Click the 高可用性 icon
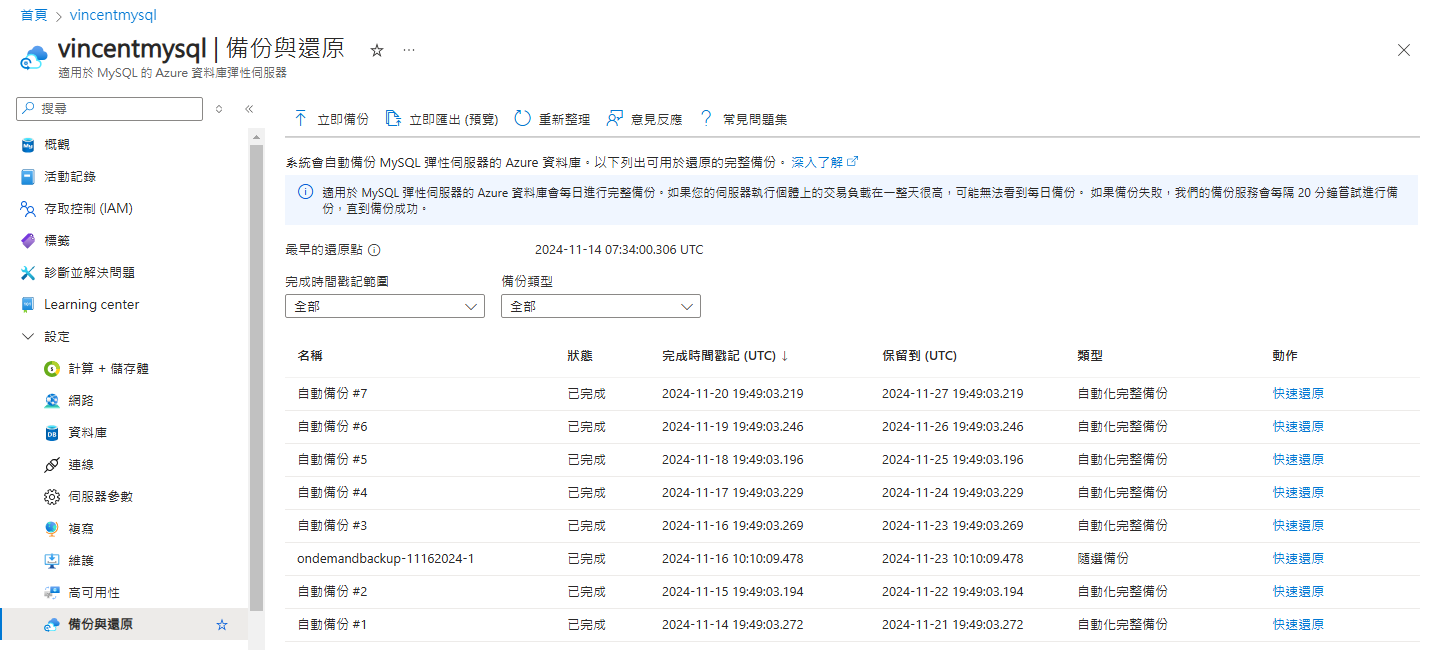Image resolution: width=1440 pixels, height=650 pixels. pyautogui.click(x=52, y=593)
